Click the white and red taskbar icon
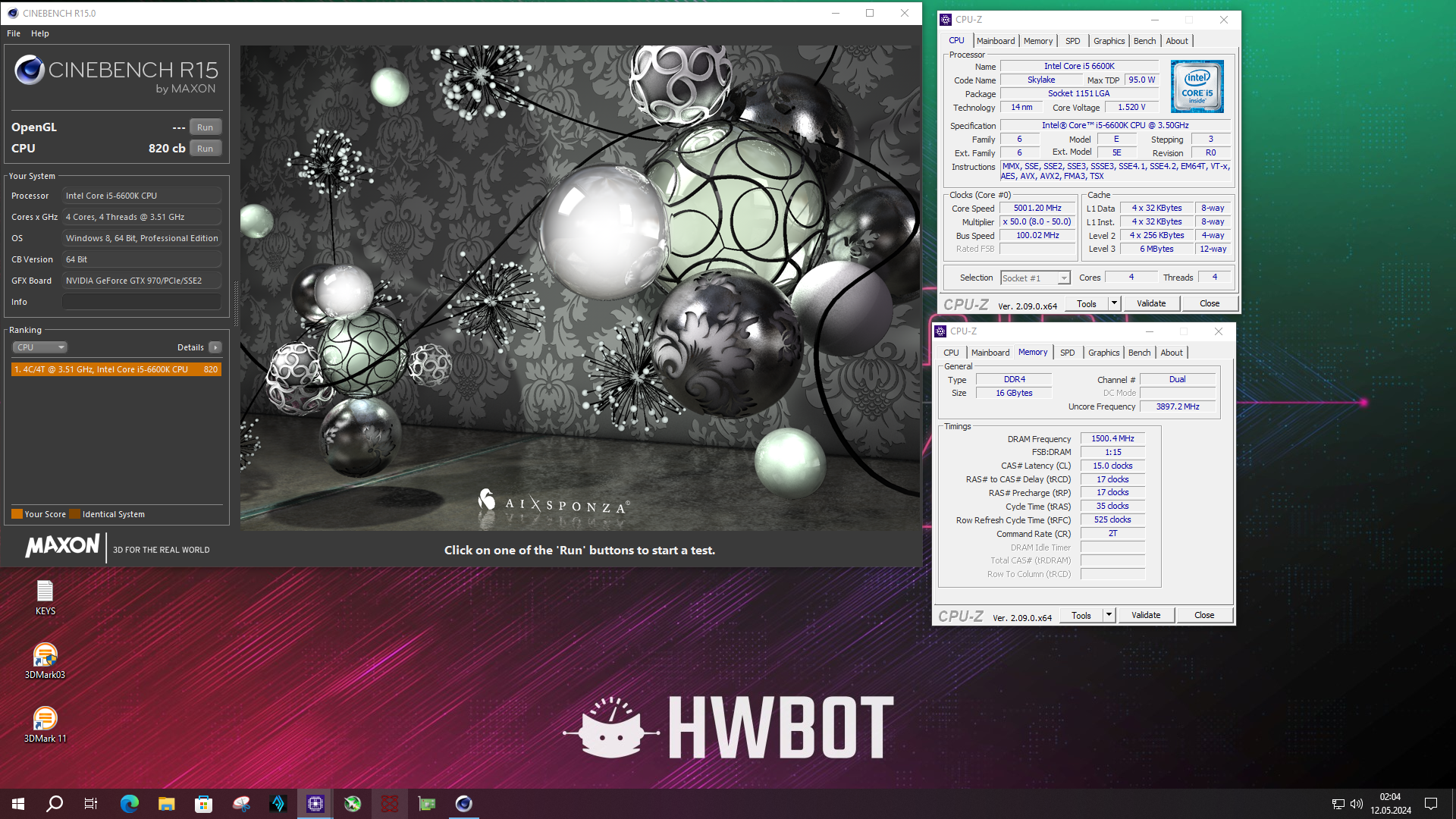1456x819 pixels. pos(241,804)
